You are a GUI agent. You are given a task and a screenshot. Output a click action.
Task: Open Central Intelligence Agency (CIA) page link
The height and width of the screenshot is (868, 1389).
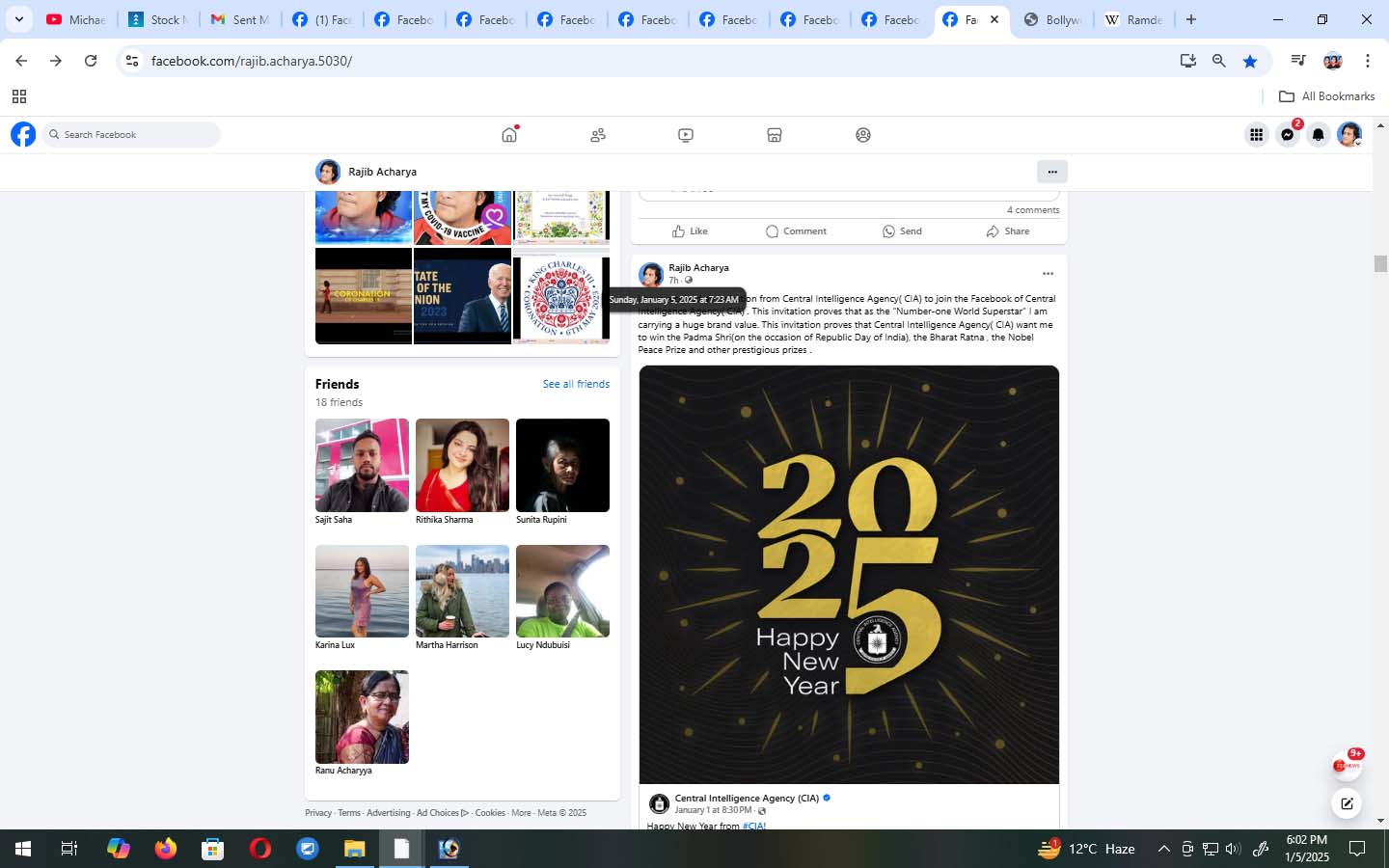point(747,798)
